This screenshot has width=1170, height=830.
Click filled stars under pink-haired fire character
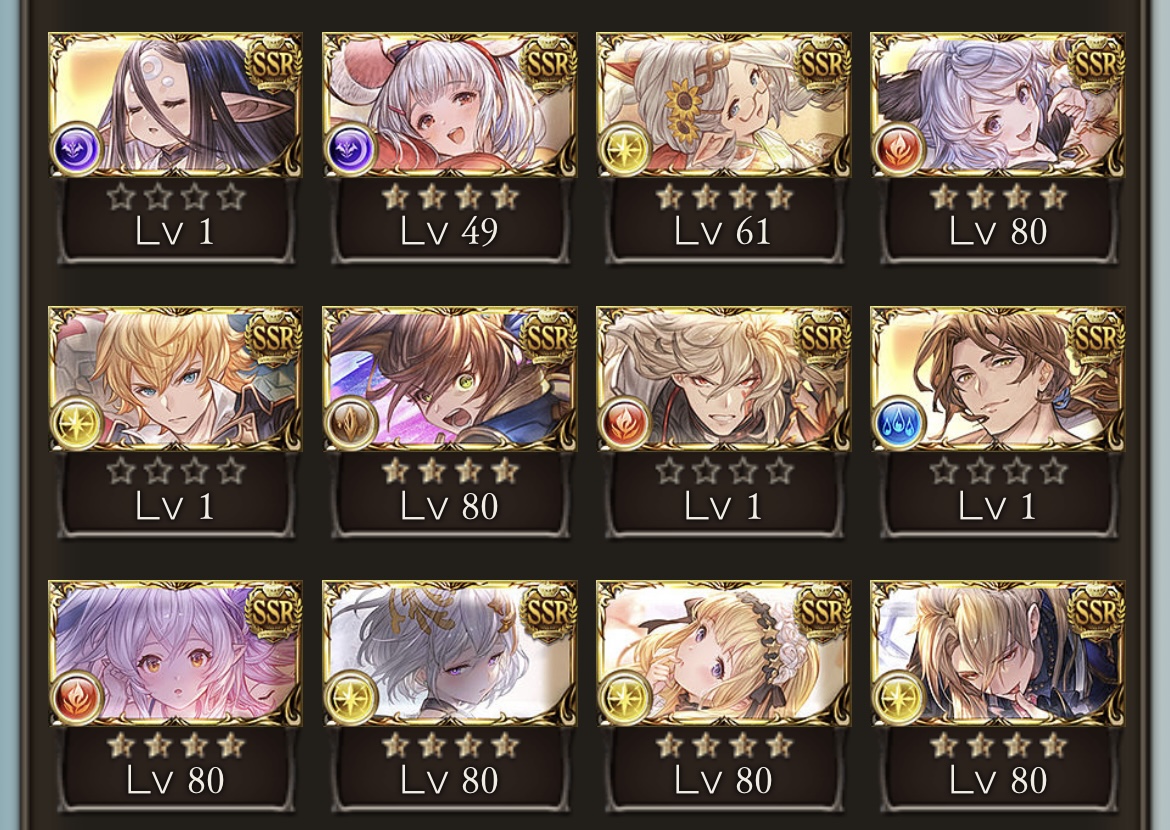point(175,745)
